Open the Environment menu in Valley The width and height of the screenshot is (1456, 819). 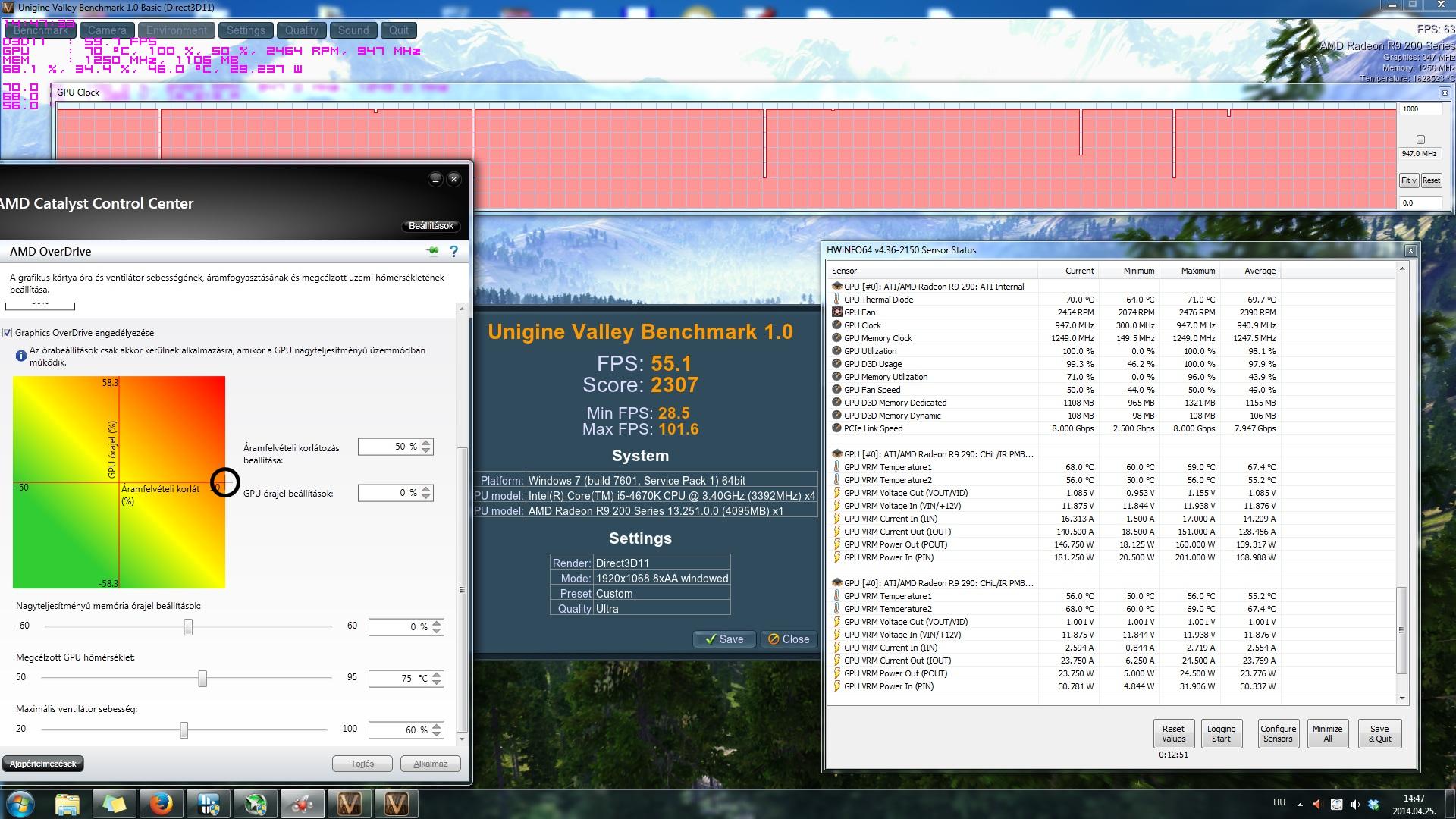coord(177,30)
